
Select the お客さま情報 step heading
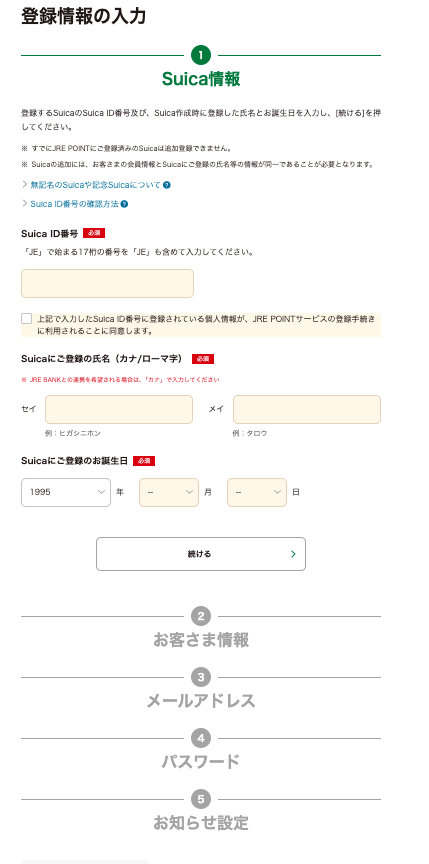(x=201, y=640)
